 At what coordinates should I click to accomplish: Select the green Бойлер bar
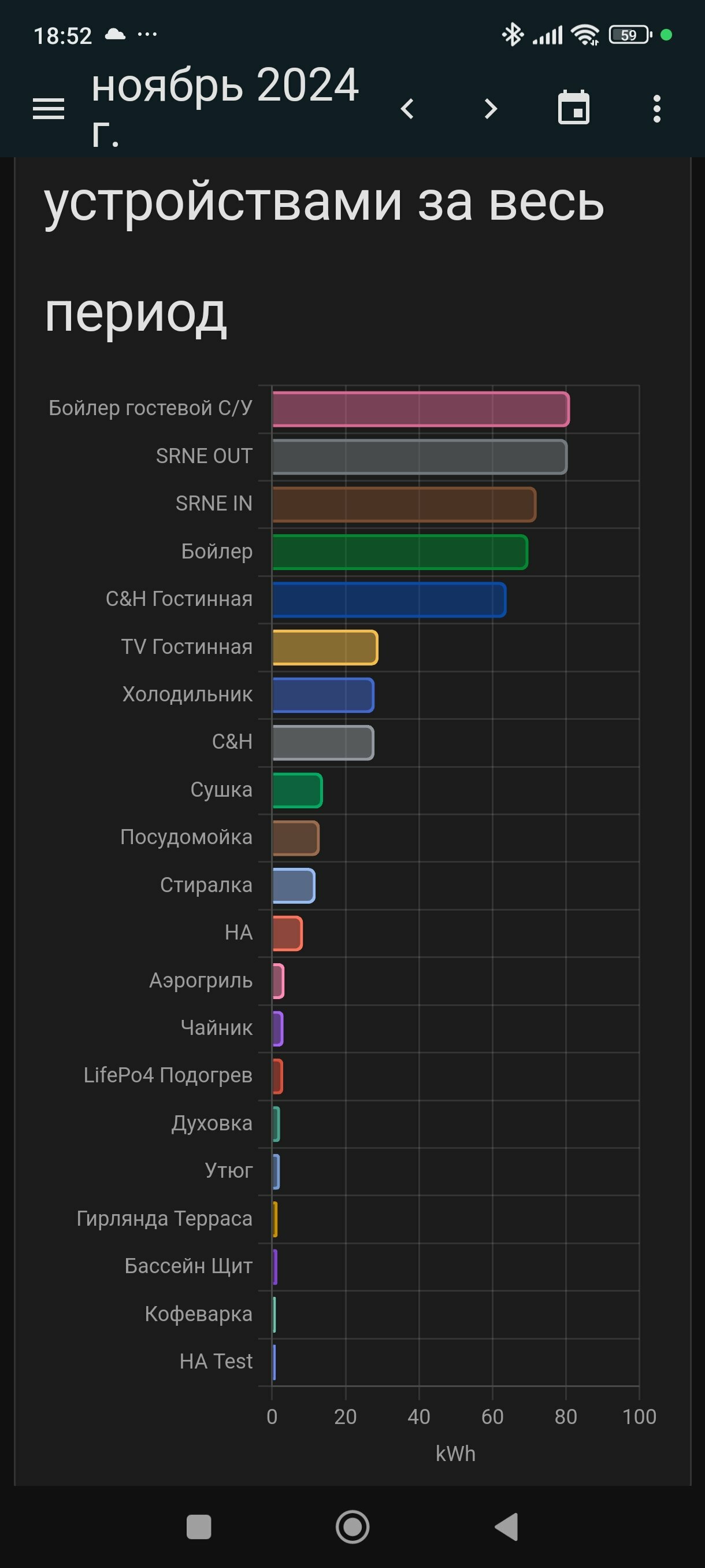pos(400,552)
